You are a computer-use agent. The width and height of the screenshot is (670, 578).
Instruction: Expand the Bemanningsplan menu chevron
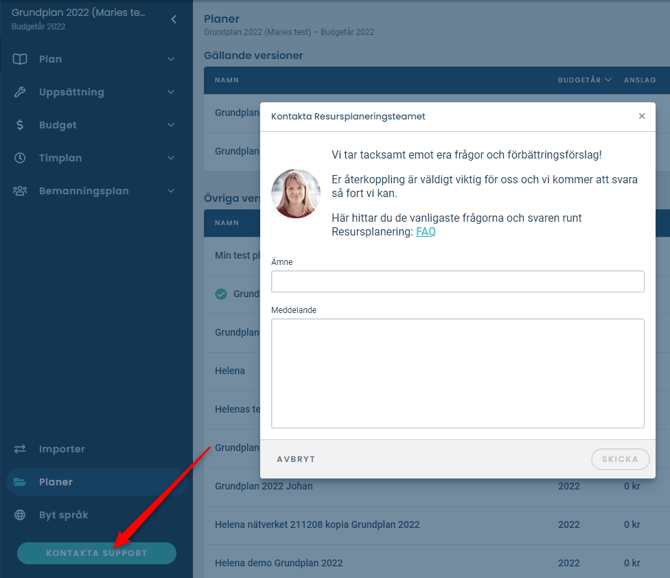click(x=171, y=191)
